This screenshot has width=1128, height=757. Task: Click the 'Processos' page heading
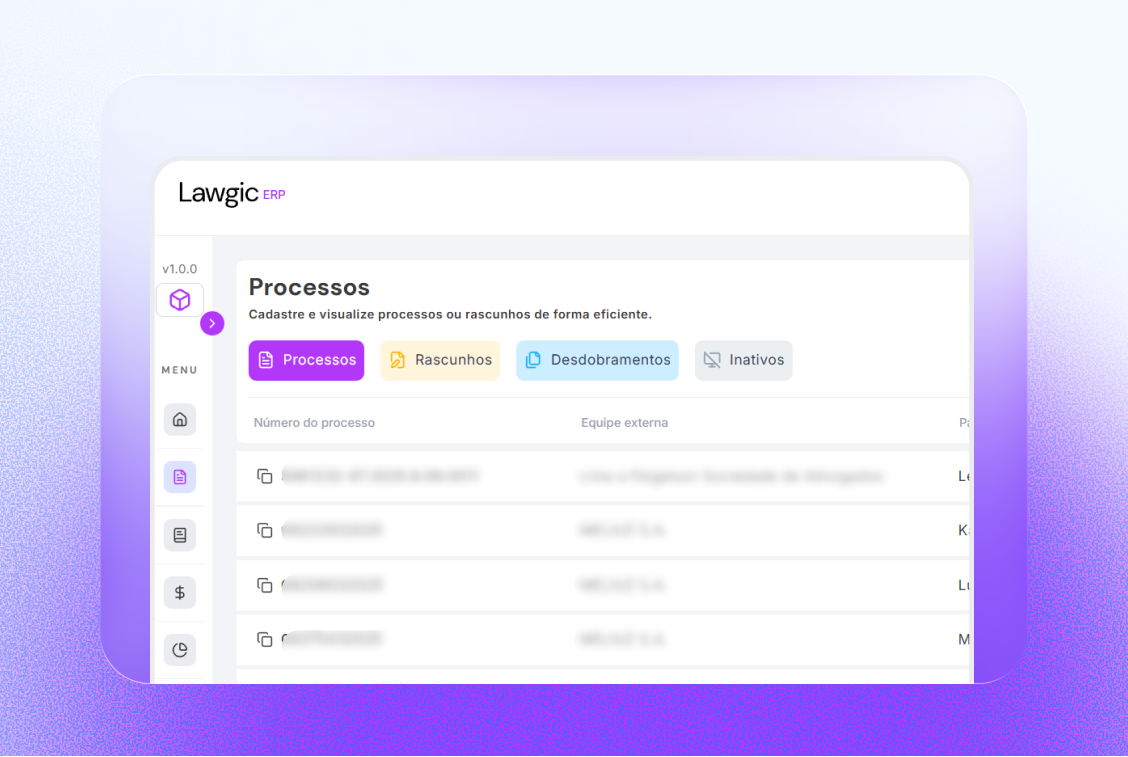(x=309, y=287)
